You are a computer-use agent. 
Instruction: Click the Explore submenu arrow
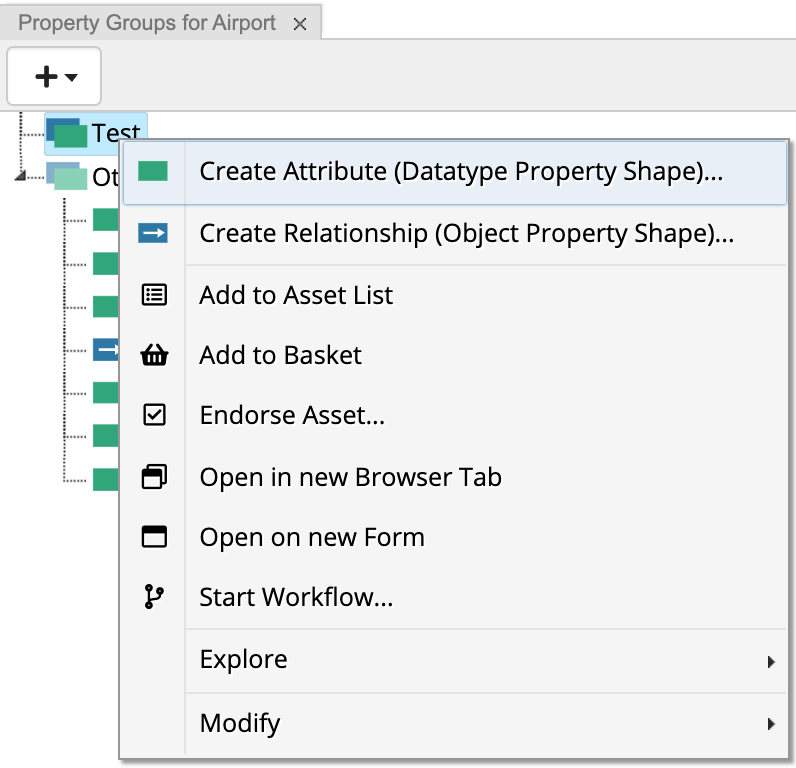(x=771, y=661)
